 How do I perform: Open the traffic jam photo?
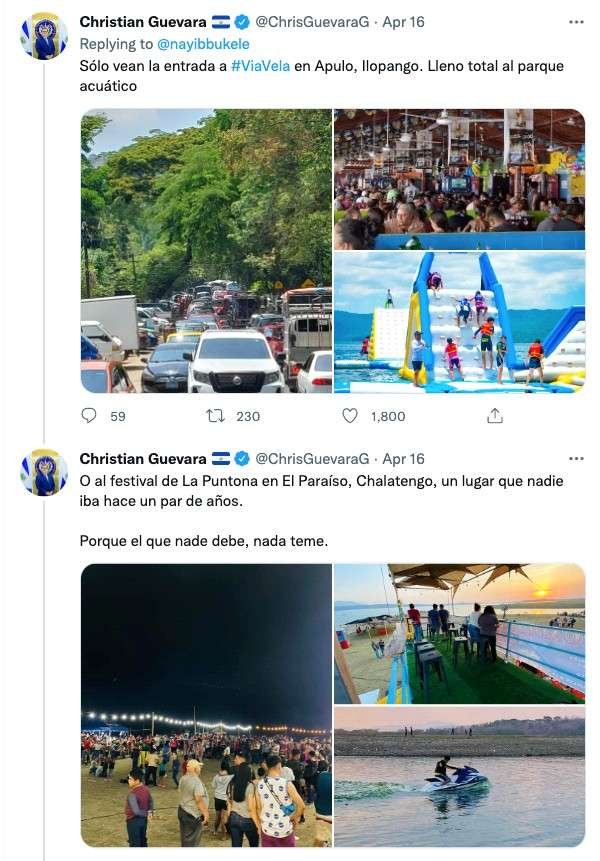[x=206, y=250]
